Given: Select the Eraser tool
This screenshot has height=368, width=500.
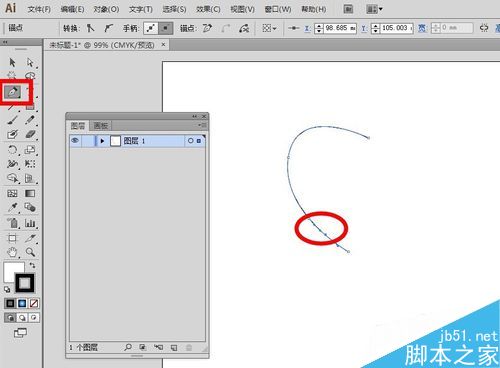Looking at the screenshot, I should [30, 134].
